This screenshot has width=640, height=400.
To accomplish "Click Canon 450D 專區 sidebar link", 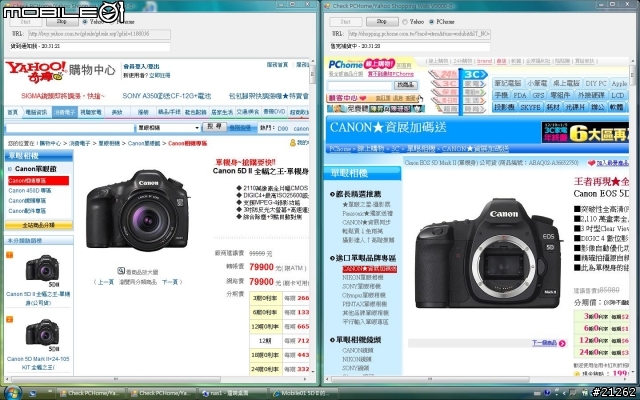I will tap(30, 191).
